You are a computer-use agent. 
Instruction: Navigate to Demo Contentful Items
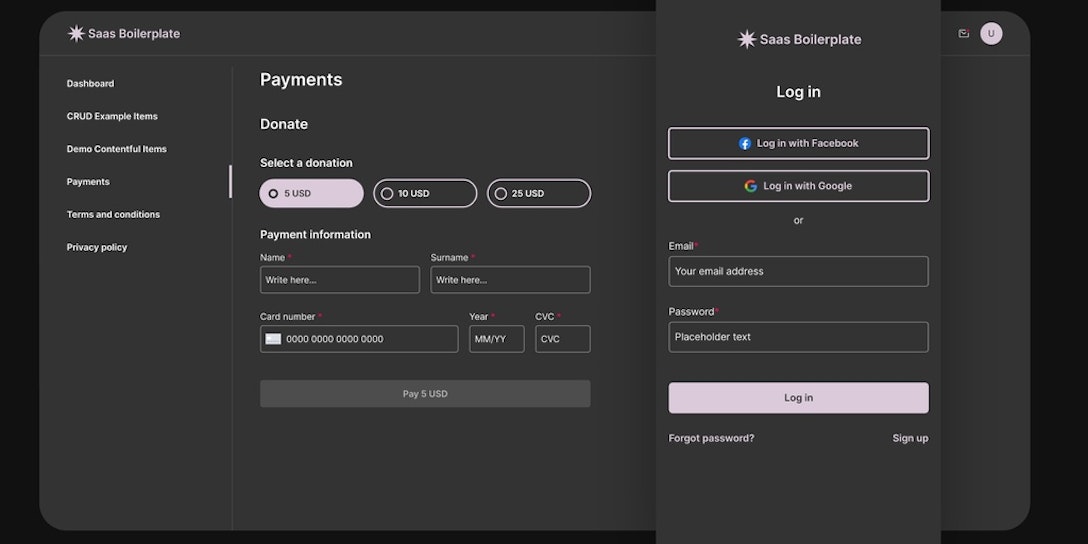click(x=116, y=149)
